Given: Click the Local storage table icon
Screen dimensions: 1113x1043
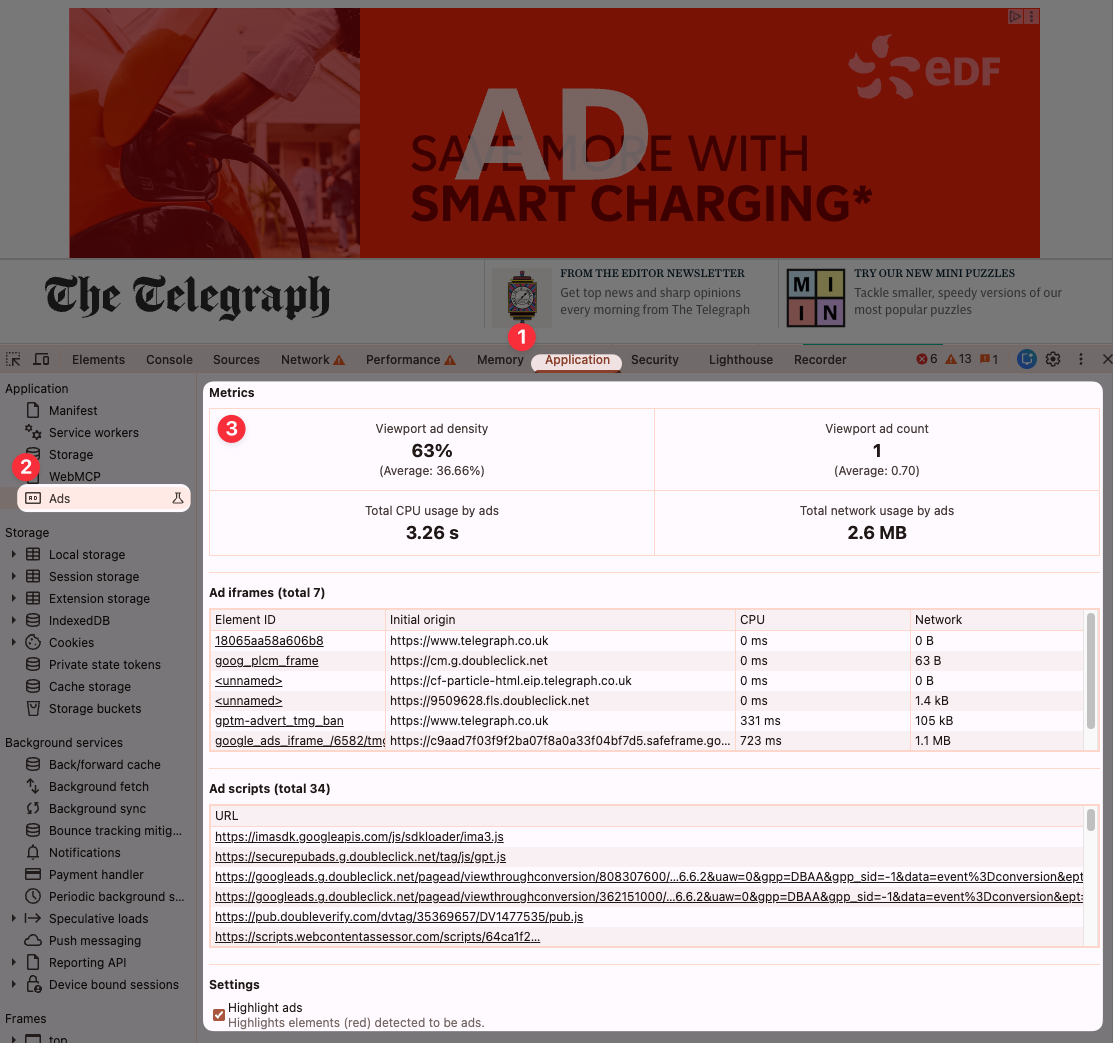Looking at the screenshot, I should click(33, 555).
